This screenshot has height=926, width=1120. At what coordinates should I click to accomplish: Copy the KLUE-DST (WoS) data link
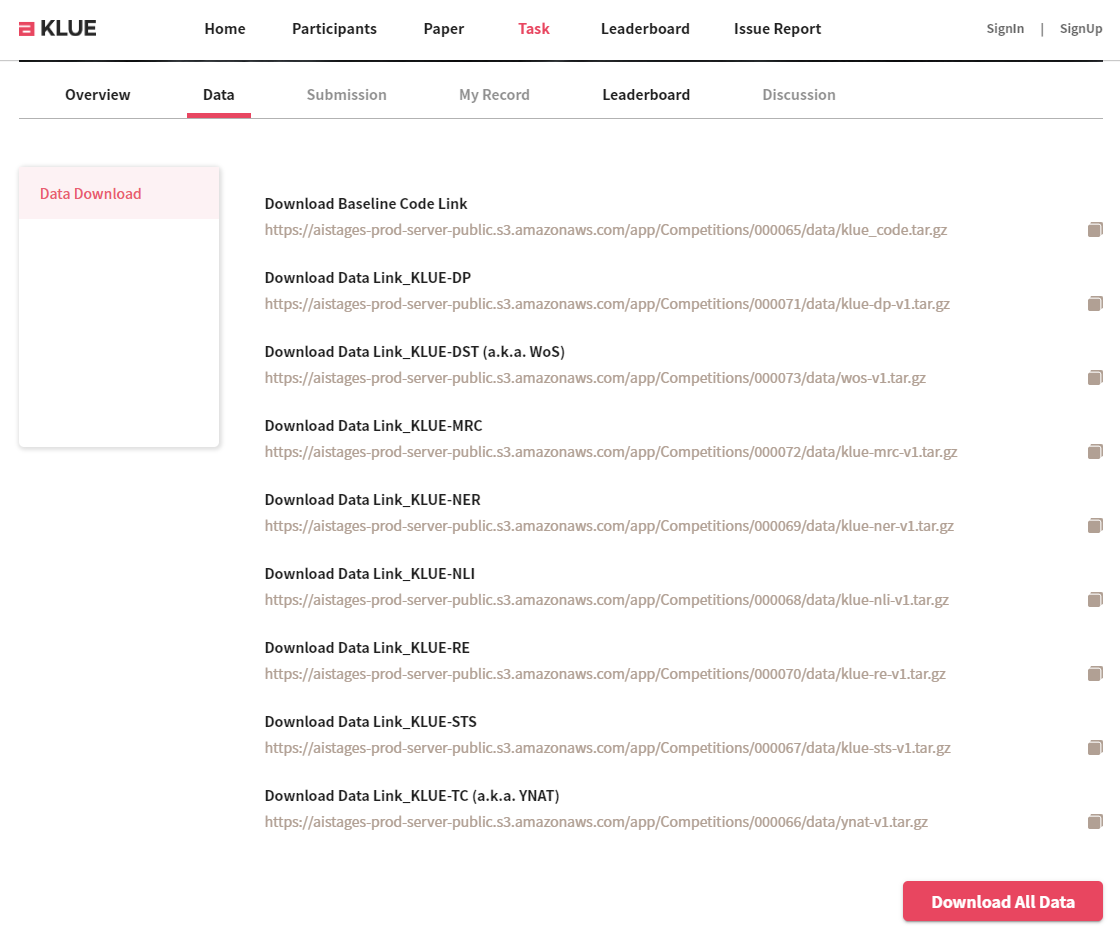click(x=1095, y=378)
